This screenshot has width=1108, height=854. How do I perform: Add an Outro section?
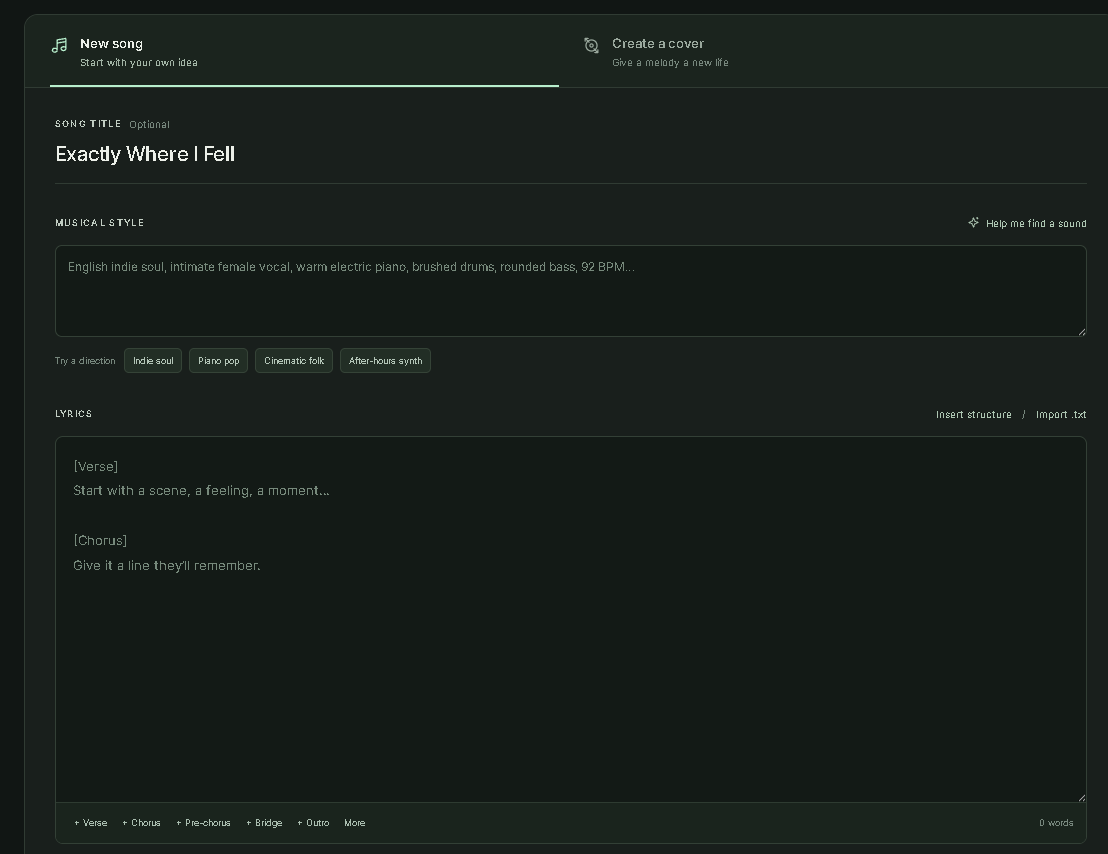pyautogui.click(x=313, y=823)
